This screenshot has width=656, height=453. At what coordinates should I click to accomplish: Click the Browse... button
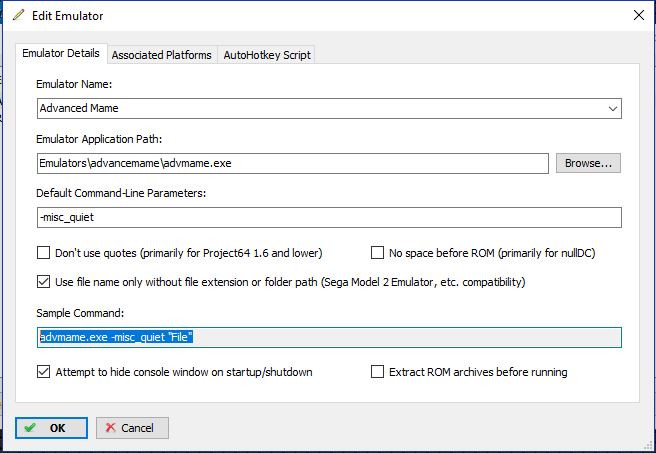588,163
